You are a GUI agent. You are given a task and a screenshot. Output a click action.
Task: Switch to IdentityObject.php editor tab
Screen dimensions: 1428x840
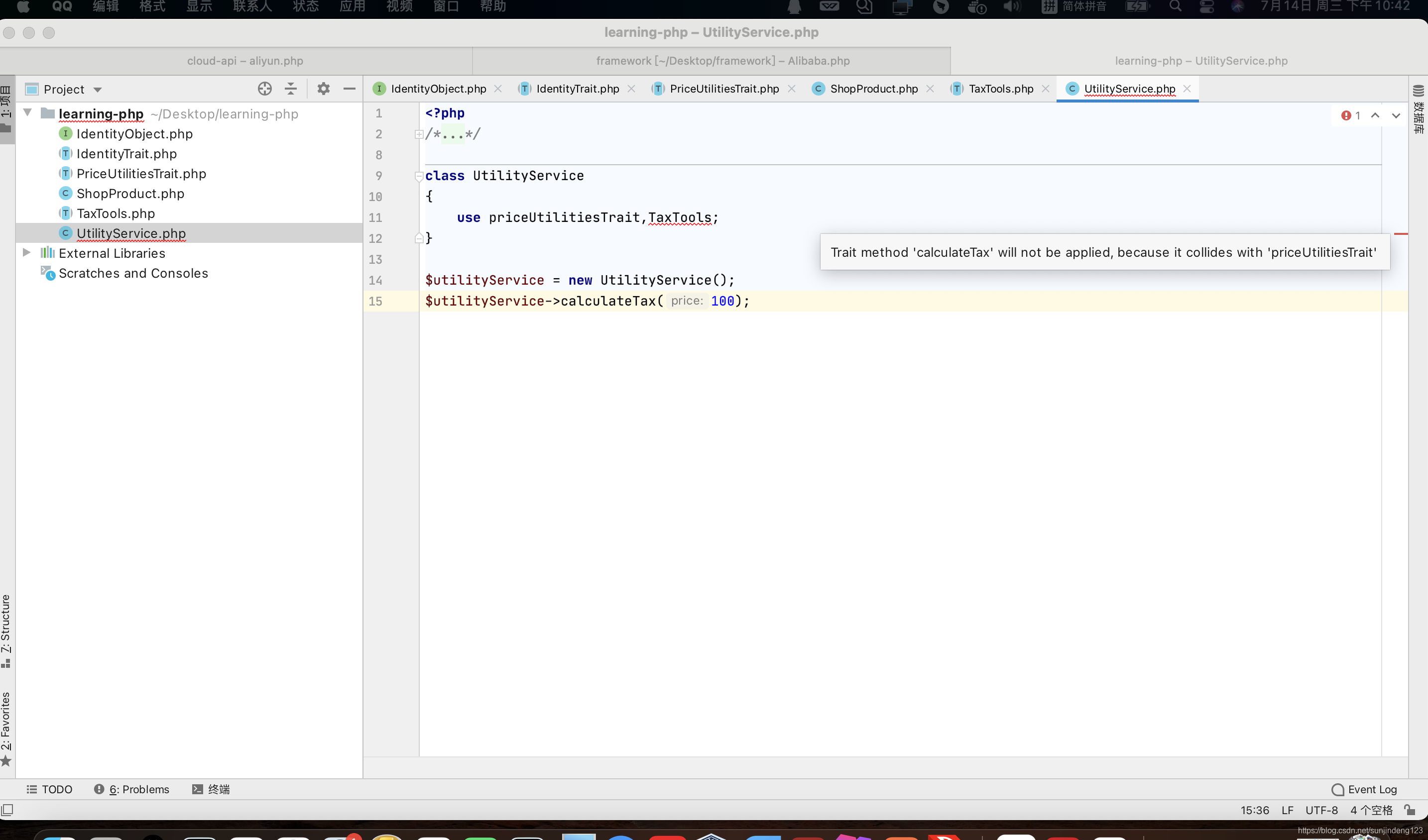(x=438, y=89)
